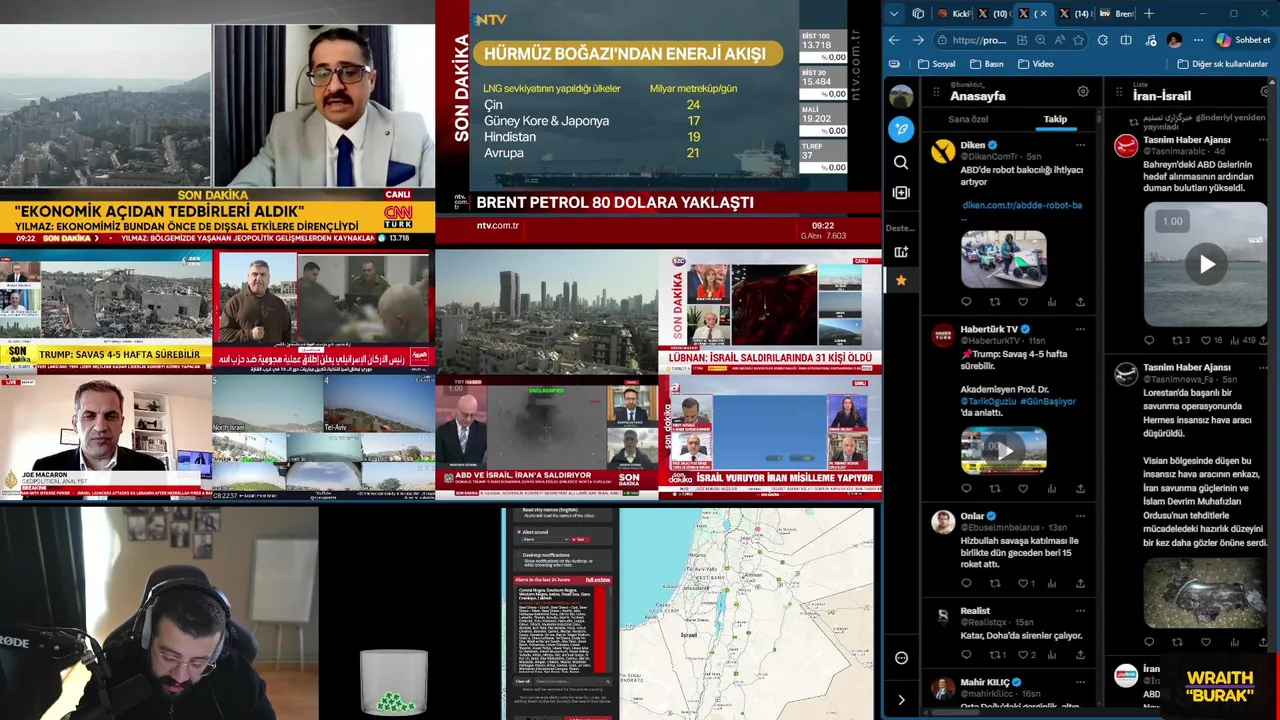
Task: Go back with the browser back arrow
Action: pyautogui.click(x=894, y=40)
